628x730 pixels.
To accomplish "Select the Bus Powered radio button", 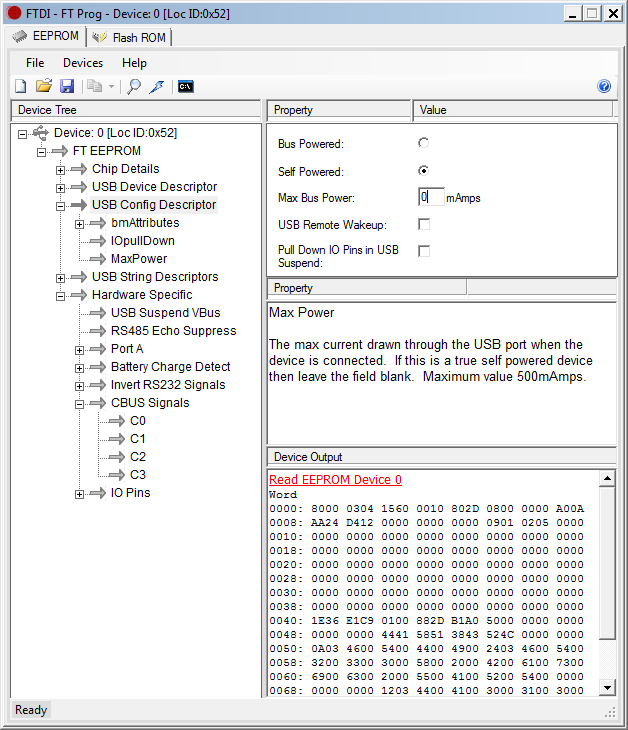I will (423, 143).
